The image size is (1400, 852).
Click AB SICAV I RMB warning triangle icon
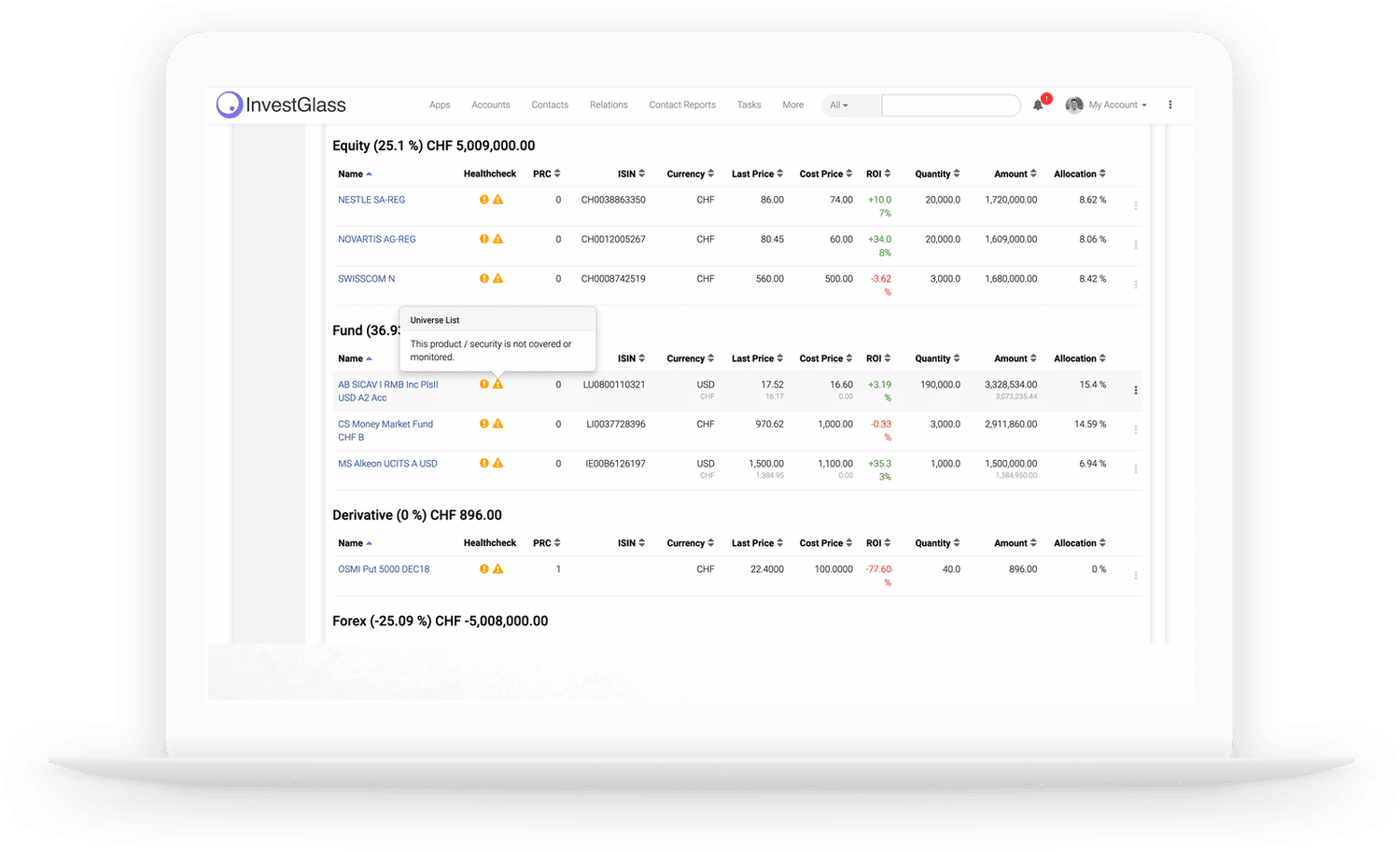point(498,384)
